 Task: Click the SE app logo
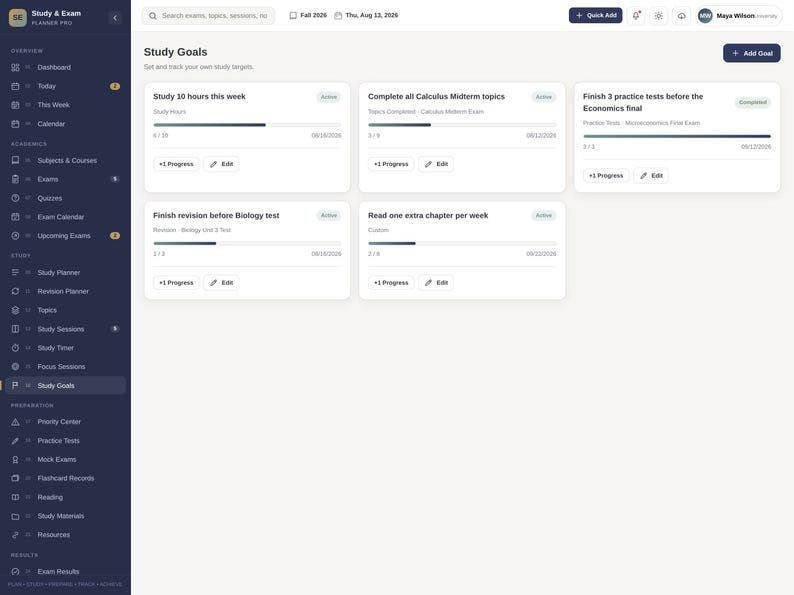click(x=18, y=18)
